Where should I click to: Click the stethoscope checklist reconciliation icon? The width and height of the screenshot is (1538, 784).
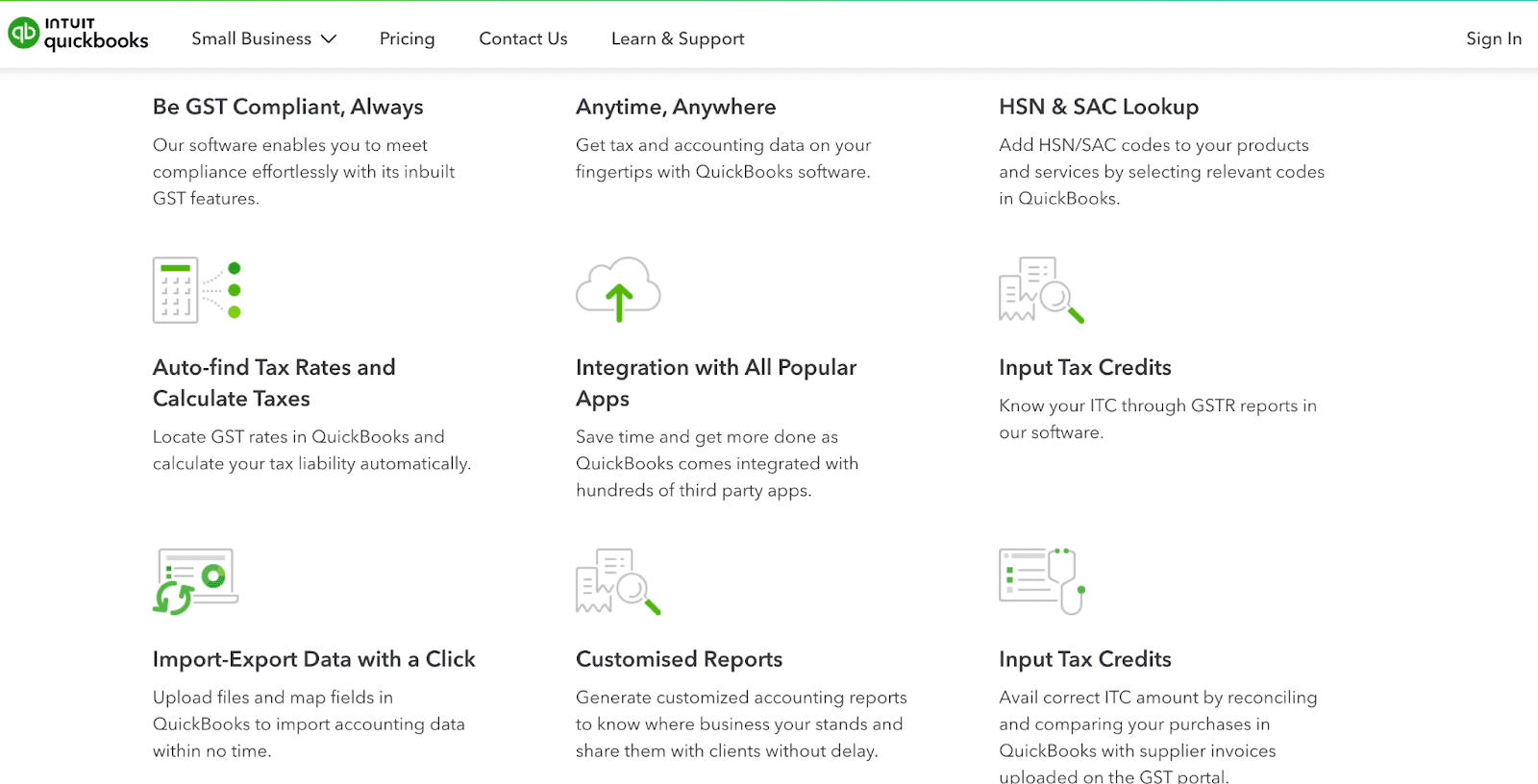coord(1043,581)
